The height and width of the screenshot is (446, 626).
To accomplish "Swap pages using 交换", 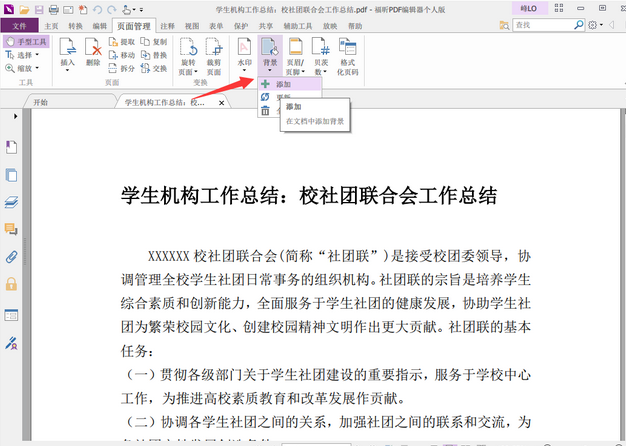I will [154, 68].
